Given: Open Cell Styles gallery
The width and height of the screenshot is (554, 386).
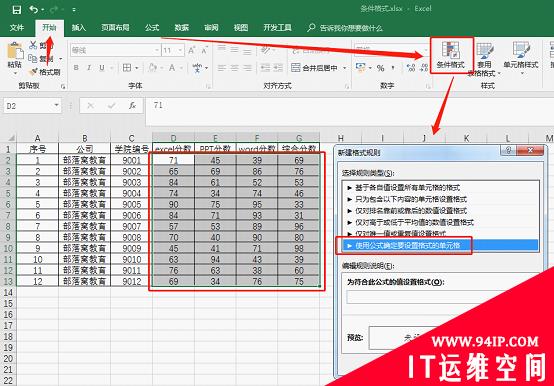Looking at the screenshot, I should tap(521, 58).
